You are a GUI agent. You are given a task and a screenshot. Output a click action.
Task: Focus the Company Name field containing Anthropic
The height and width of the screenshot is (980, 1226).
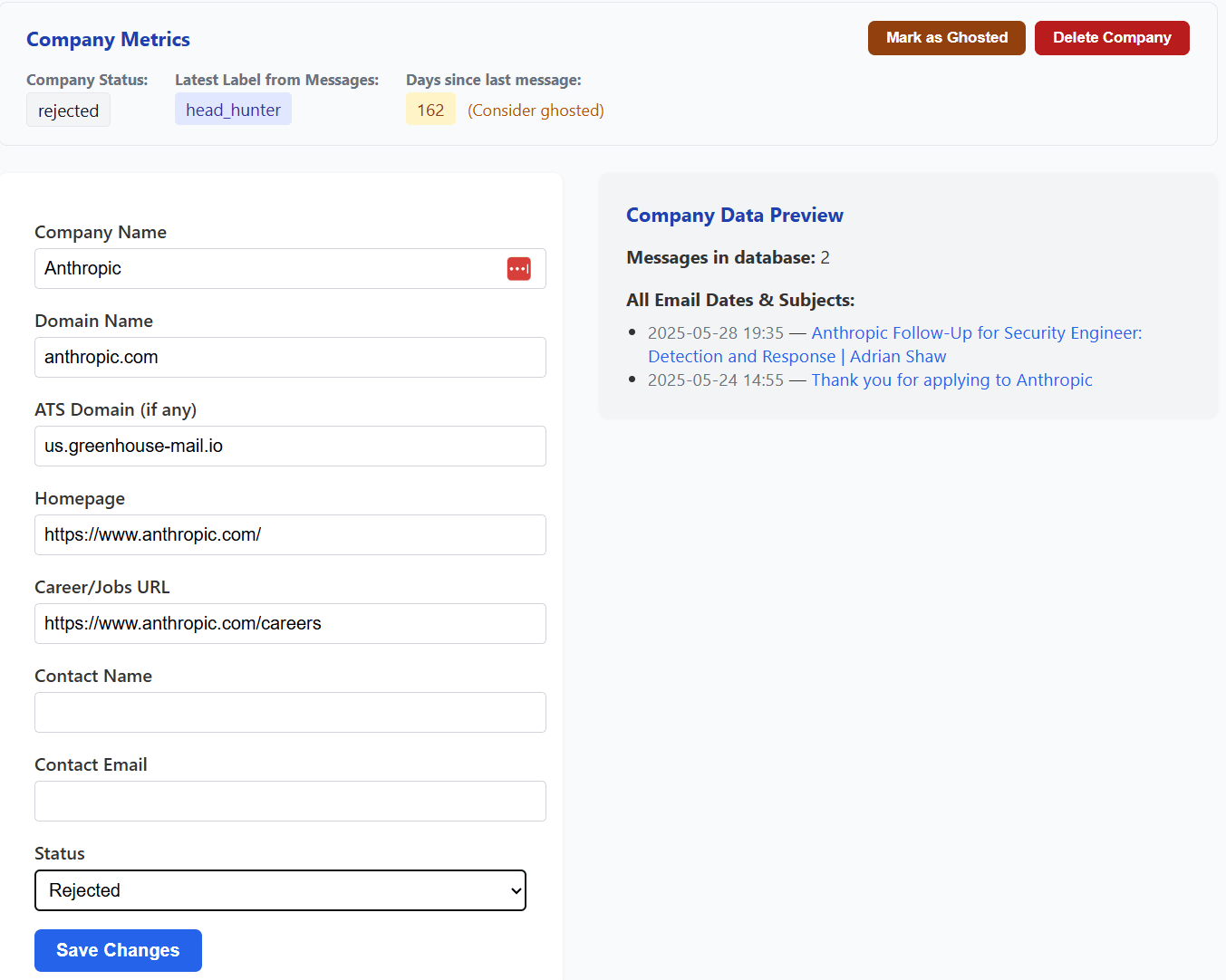pyautogui.click(x=290, y=269)
